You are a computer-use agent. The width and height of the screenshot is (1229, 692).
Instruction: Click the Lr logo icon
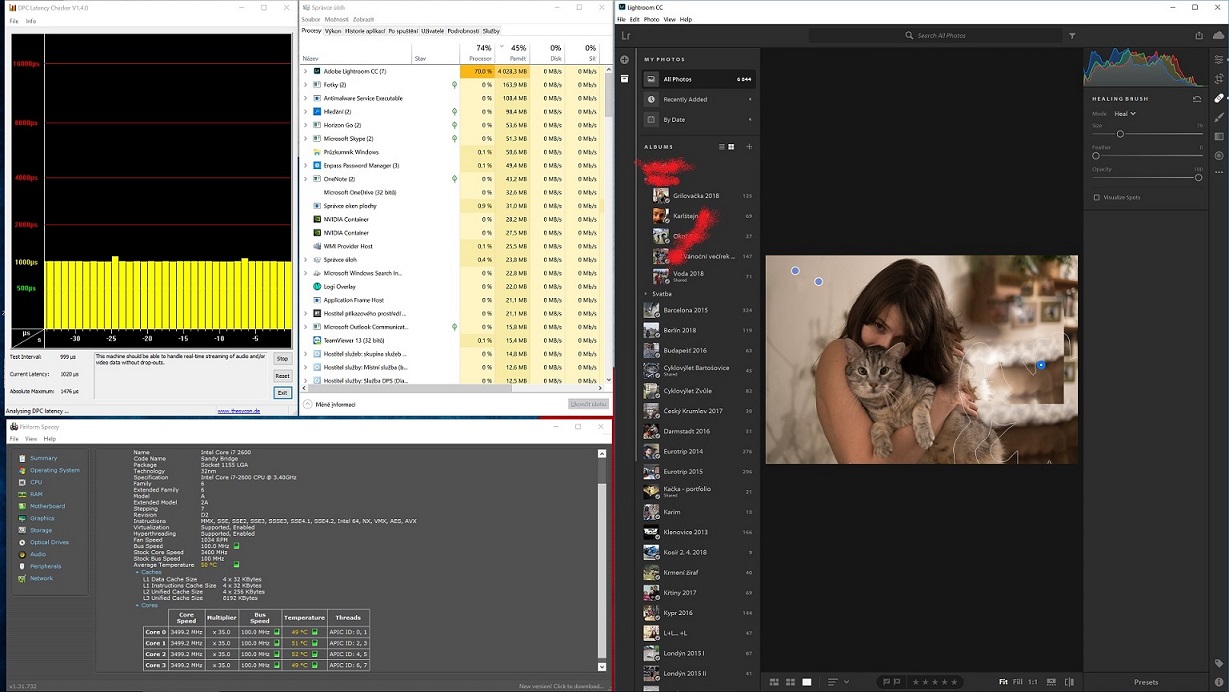[626, 36]
